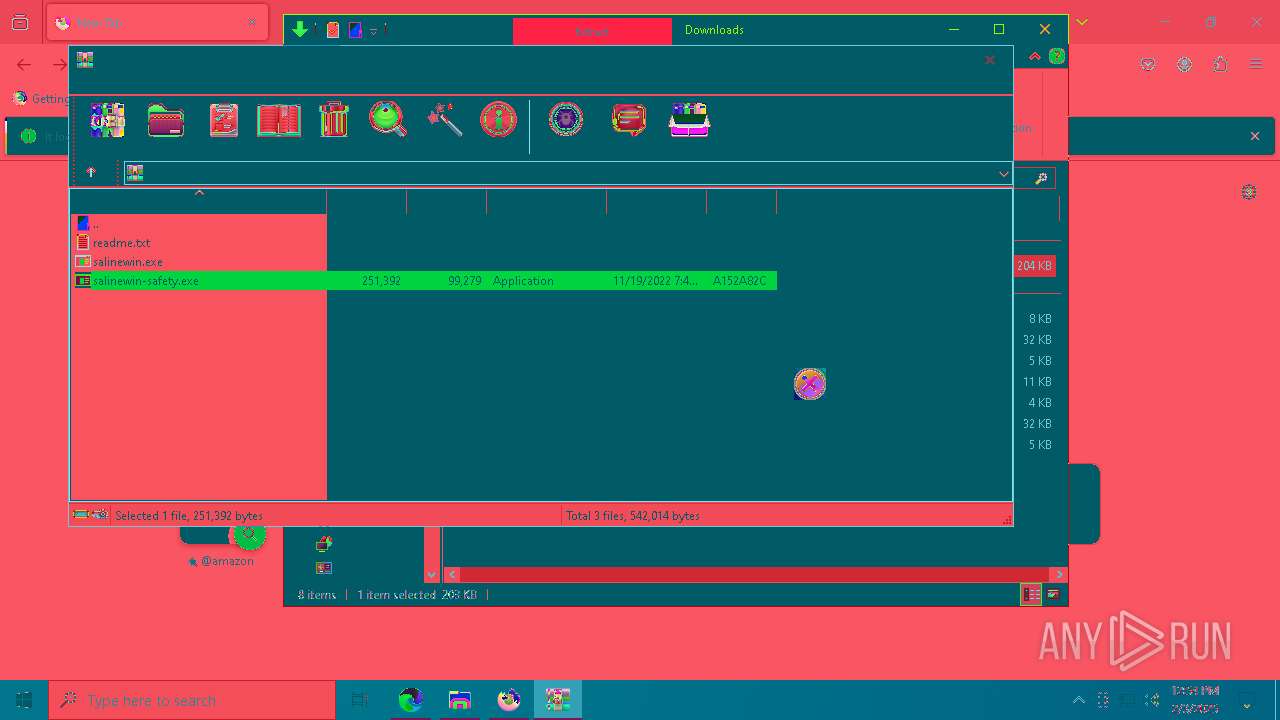Select the salinewin-safety.exe file row
Viewport: 1280px width, 720px height.
point(426,281)
